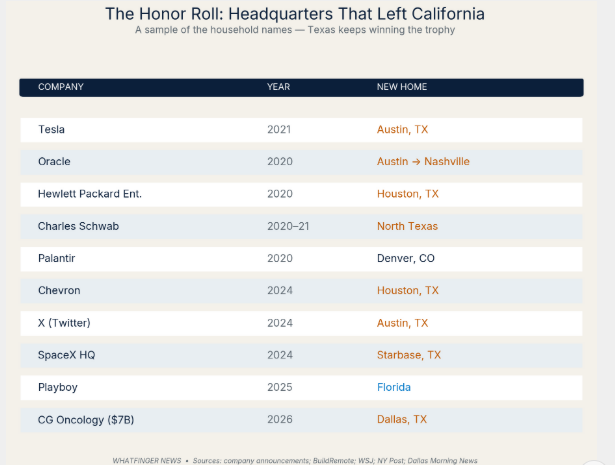This screenshot has height=465, width=615.
Task: Click the COMPANY column header
Action: click(x=61, y=87)
